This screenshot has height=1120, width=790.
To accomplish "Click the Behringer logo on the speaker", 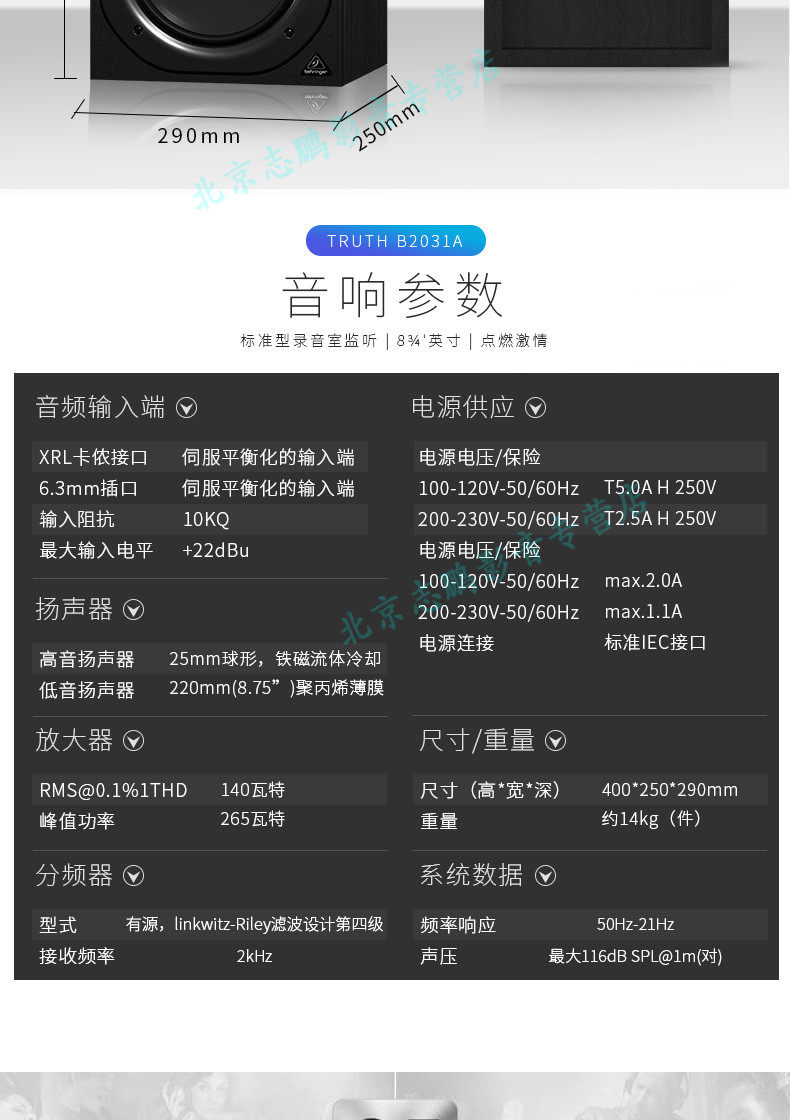I will point(316,64).
